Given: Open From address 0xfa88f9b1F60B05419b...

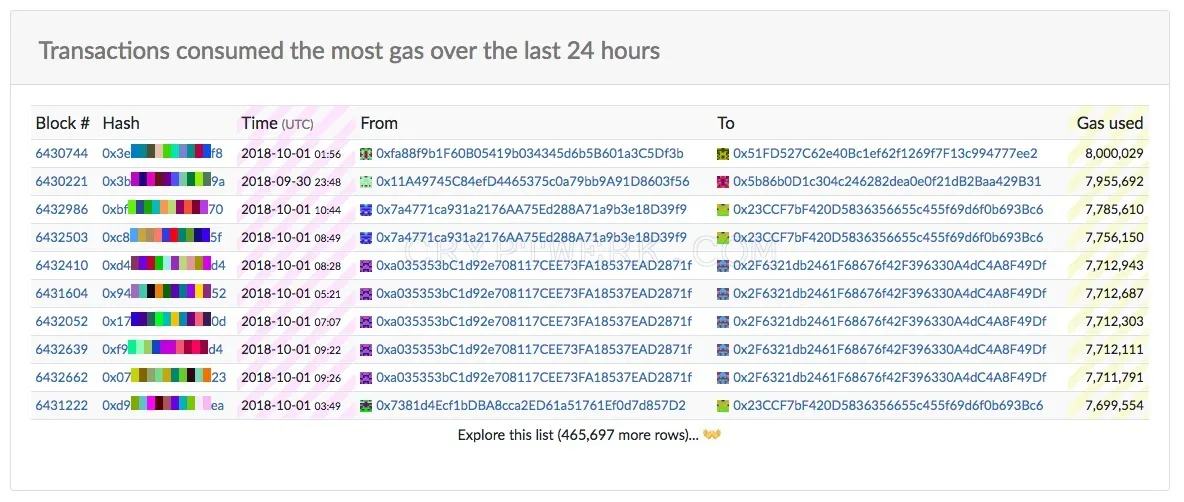Looking at the screenshot, I should point(530,153).
